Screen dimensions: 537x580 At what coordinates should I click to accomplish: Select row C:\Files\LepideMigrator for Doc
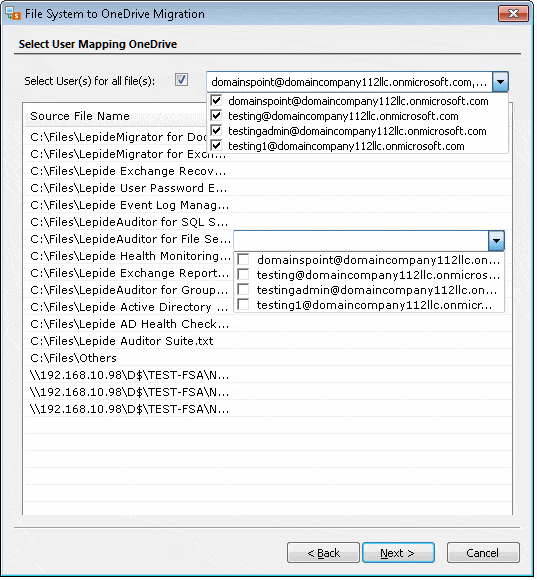click(x=118, y=137)
